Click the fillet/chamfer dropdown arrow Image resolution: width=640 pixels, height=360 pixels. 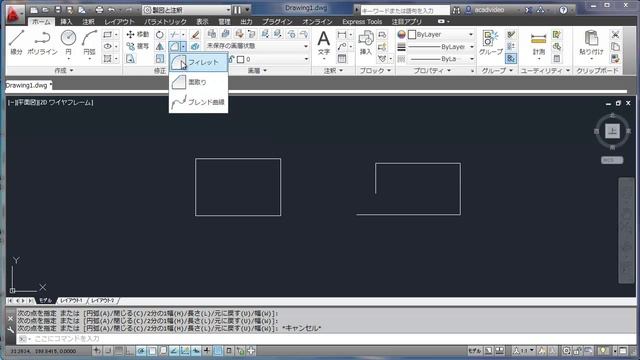pyautogui.click(x=183, y=47)
